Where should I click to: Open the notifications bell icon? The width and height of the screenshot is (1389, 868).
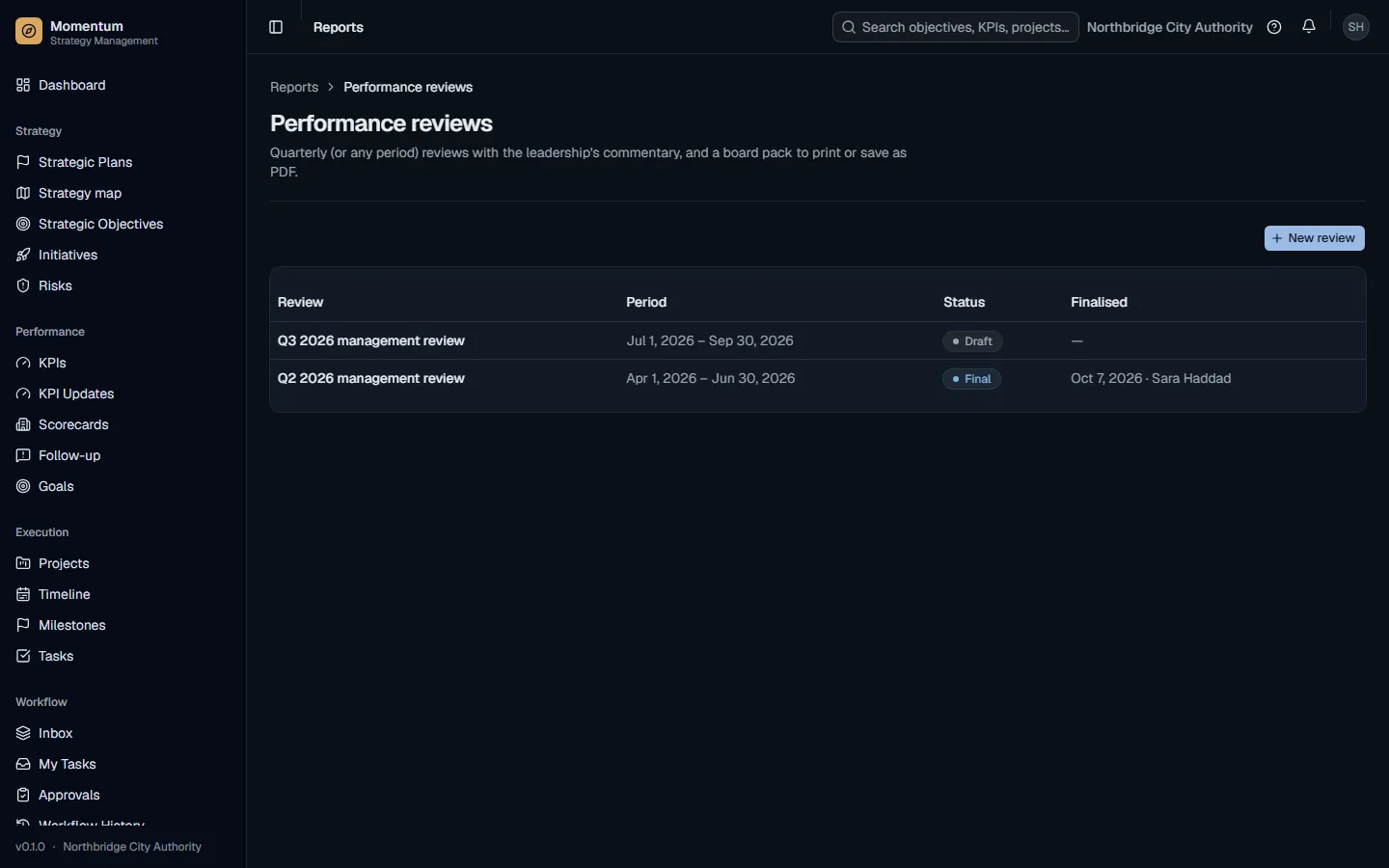pyautogui.click(x=1309, y=27)
